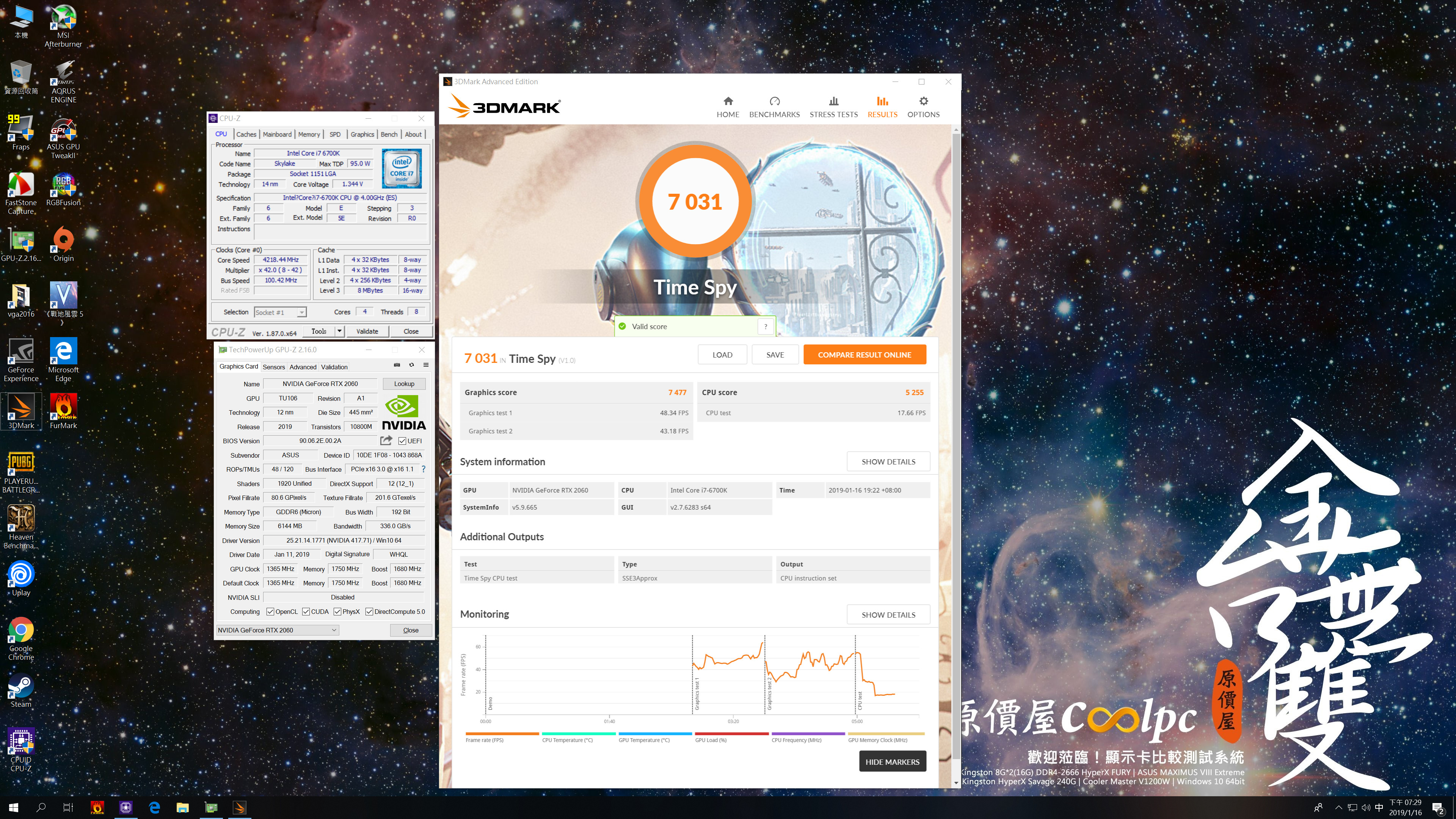Expand CPU-Z Tools dropdown arrow
Screen dimensions: 1456x819
pos(340,331)
